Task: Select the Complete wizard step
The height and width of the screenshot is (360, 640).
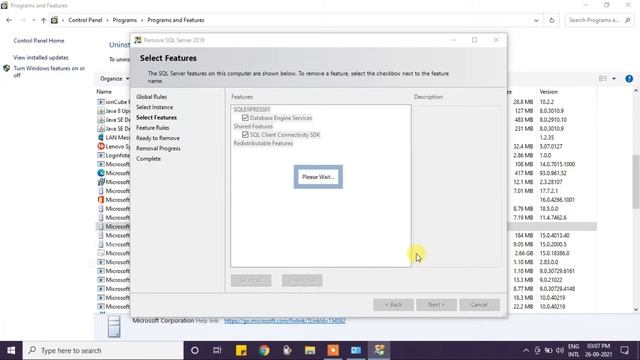Action: [149, 158]
